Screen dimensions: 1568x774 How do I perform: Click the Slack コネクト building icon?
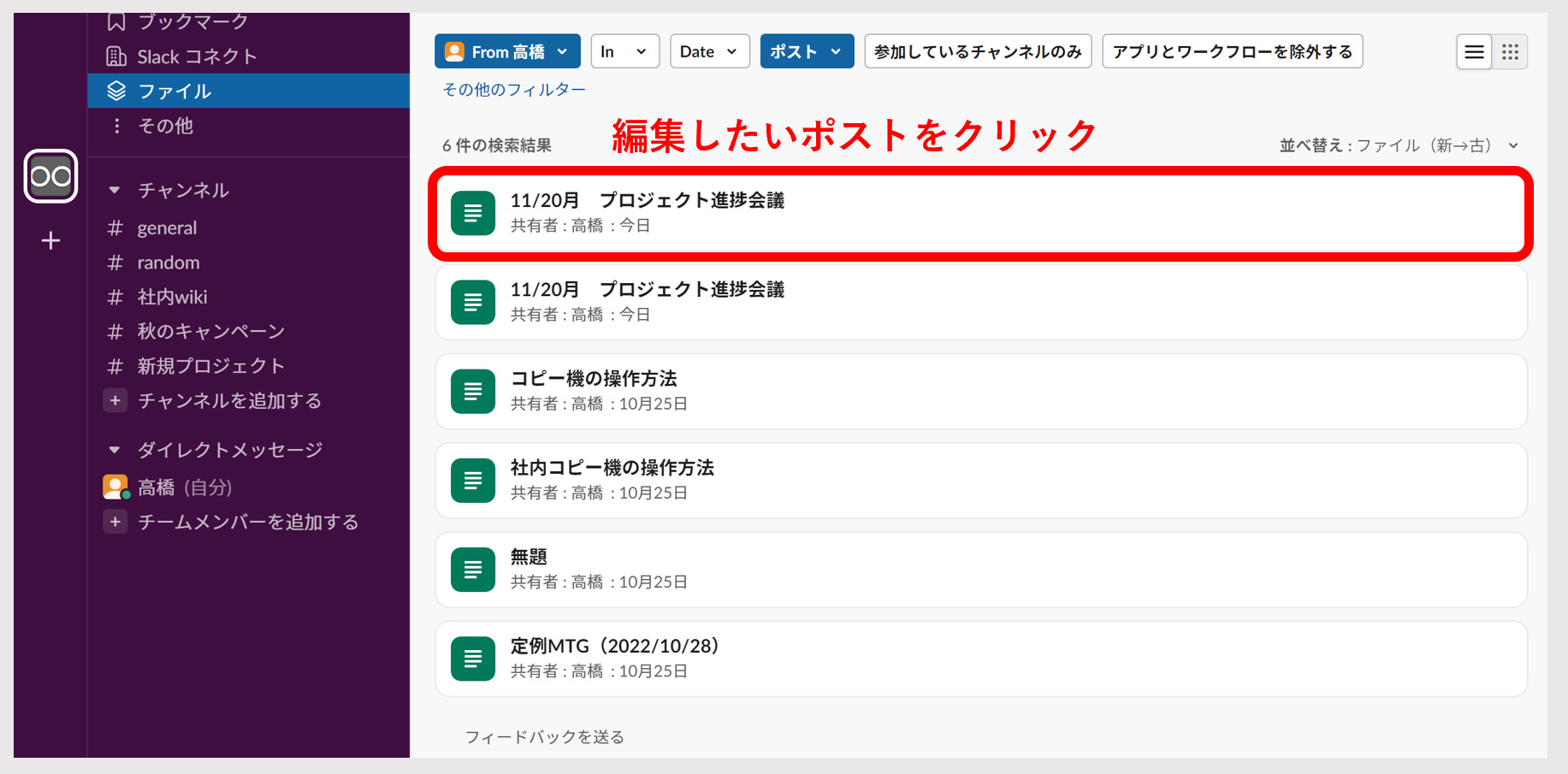coord(116,56)
